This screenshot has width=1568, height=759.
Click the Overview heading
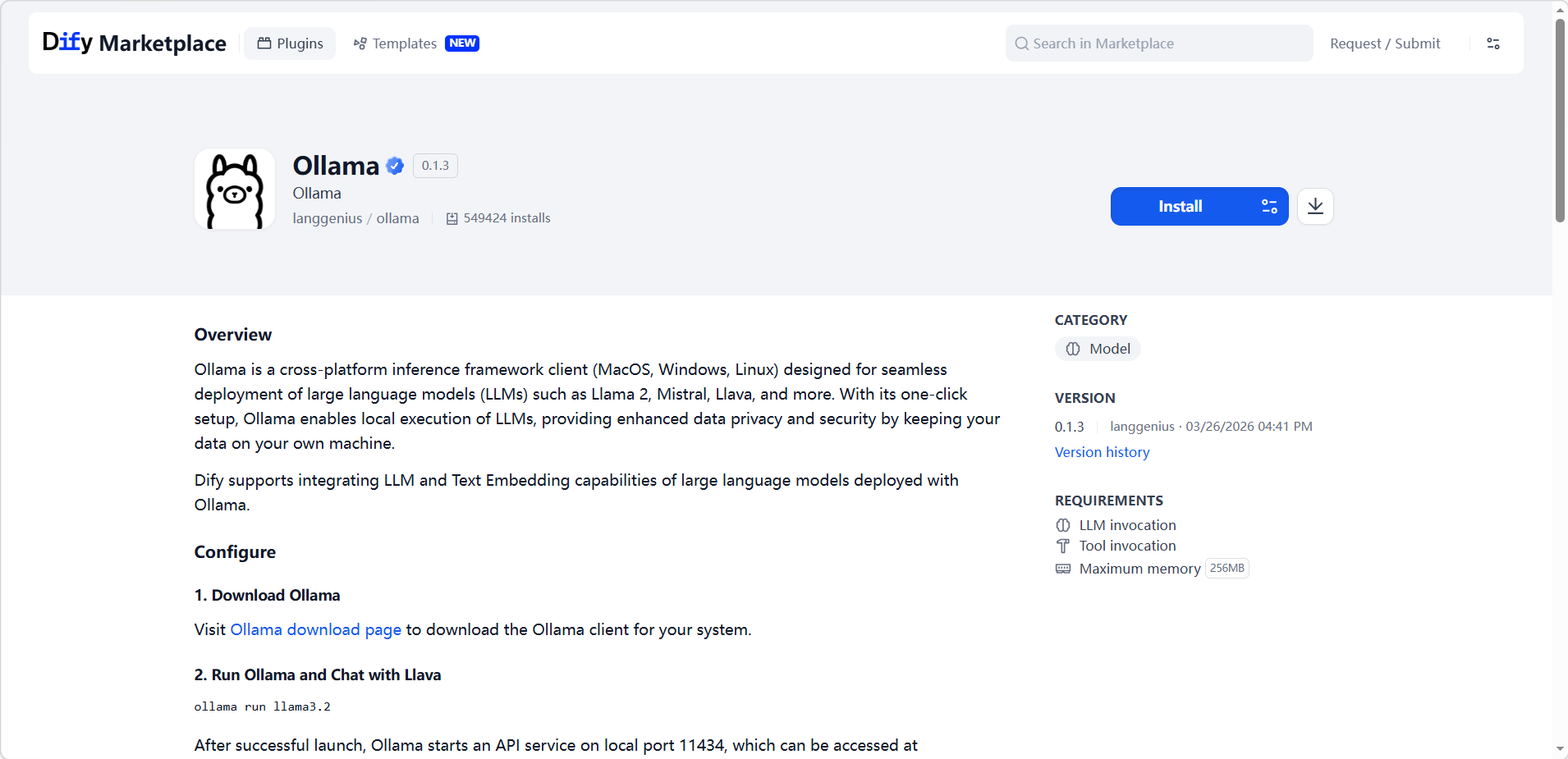click(x=233, y=335)
